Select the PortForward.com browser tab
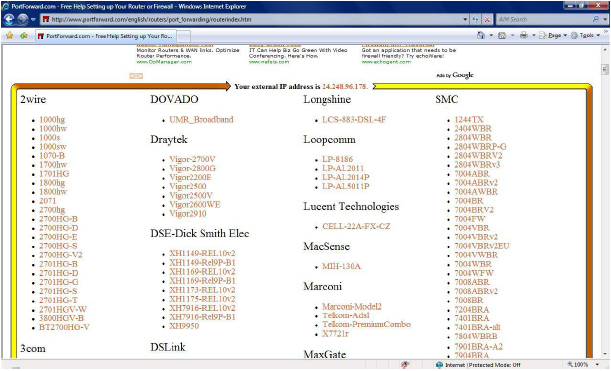This screenshot has height=371, width=611. point(106,36)
